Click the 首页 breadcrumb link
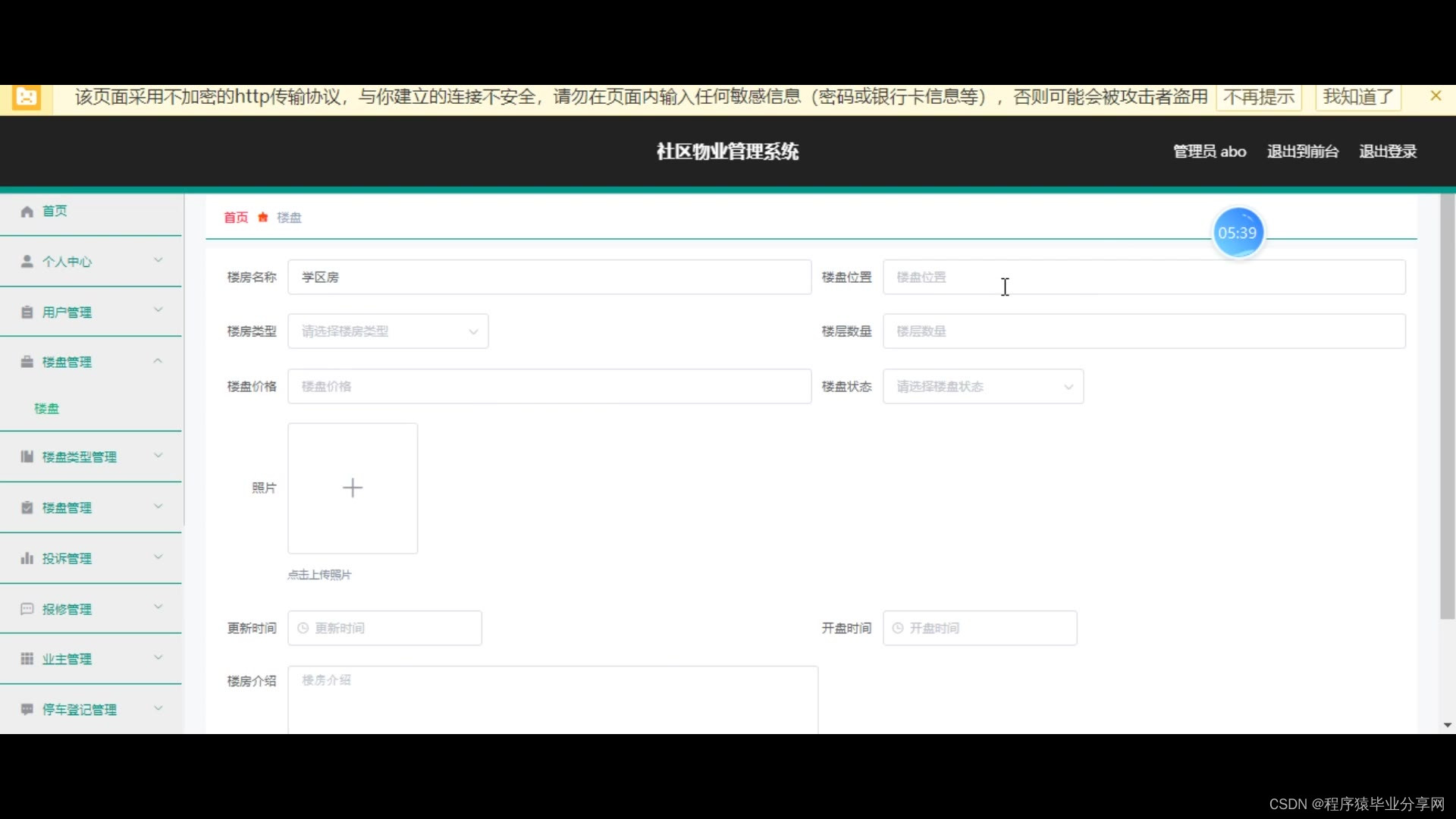 coord(236,218)
